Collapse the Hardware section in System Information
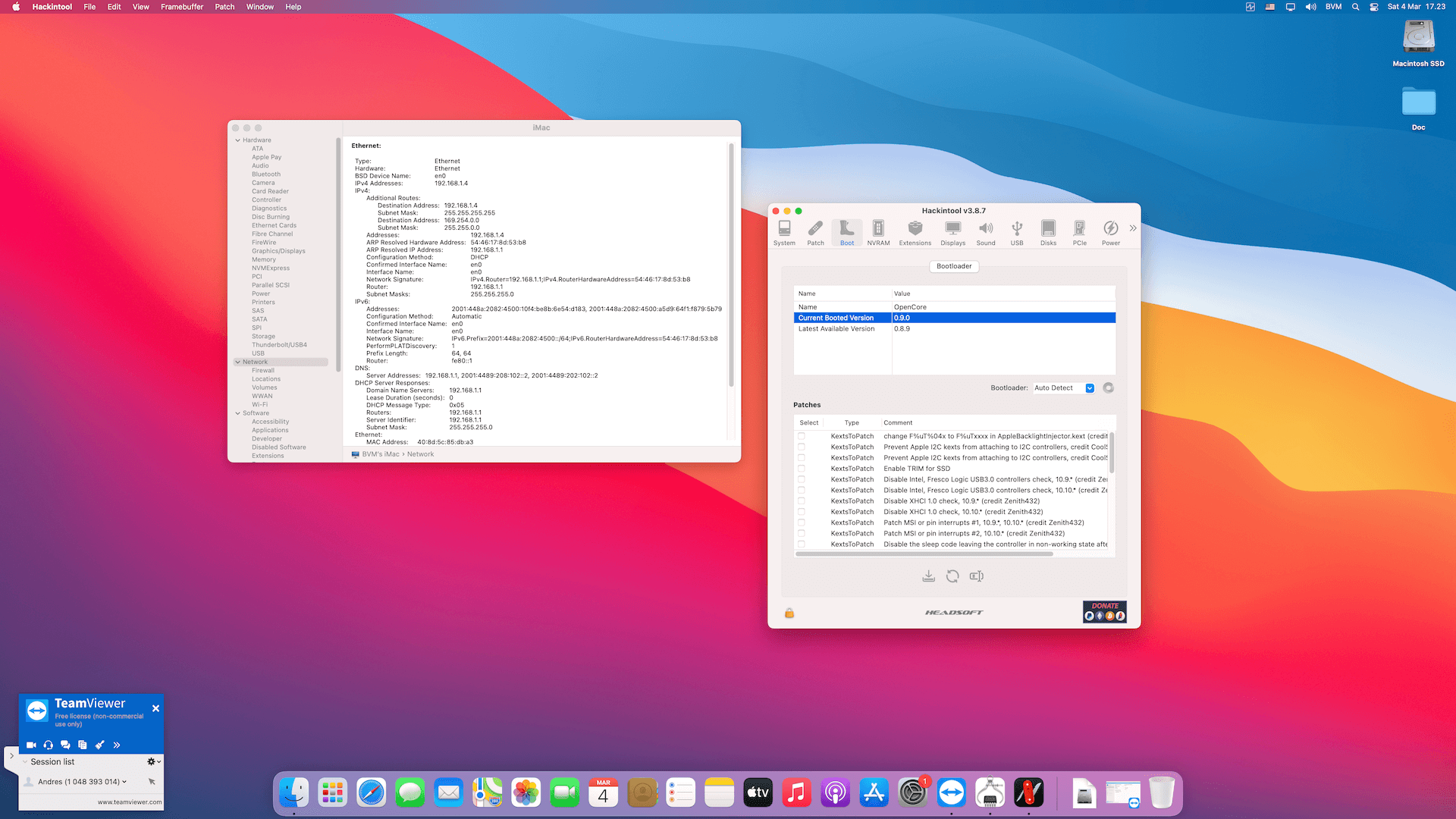This screenshot has height=819, width=1456. coord(237,140)
